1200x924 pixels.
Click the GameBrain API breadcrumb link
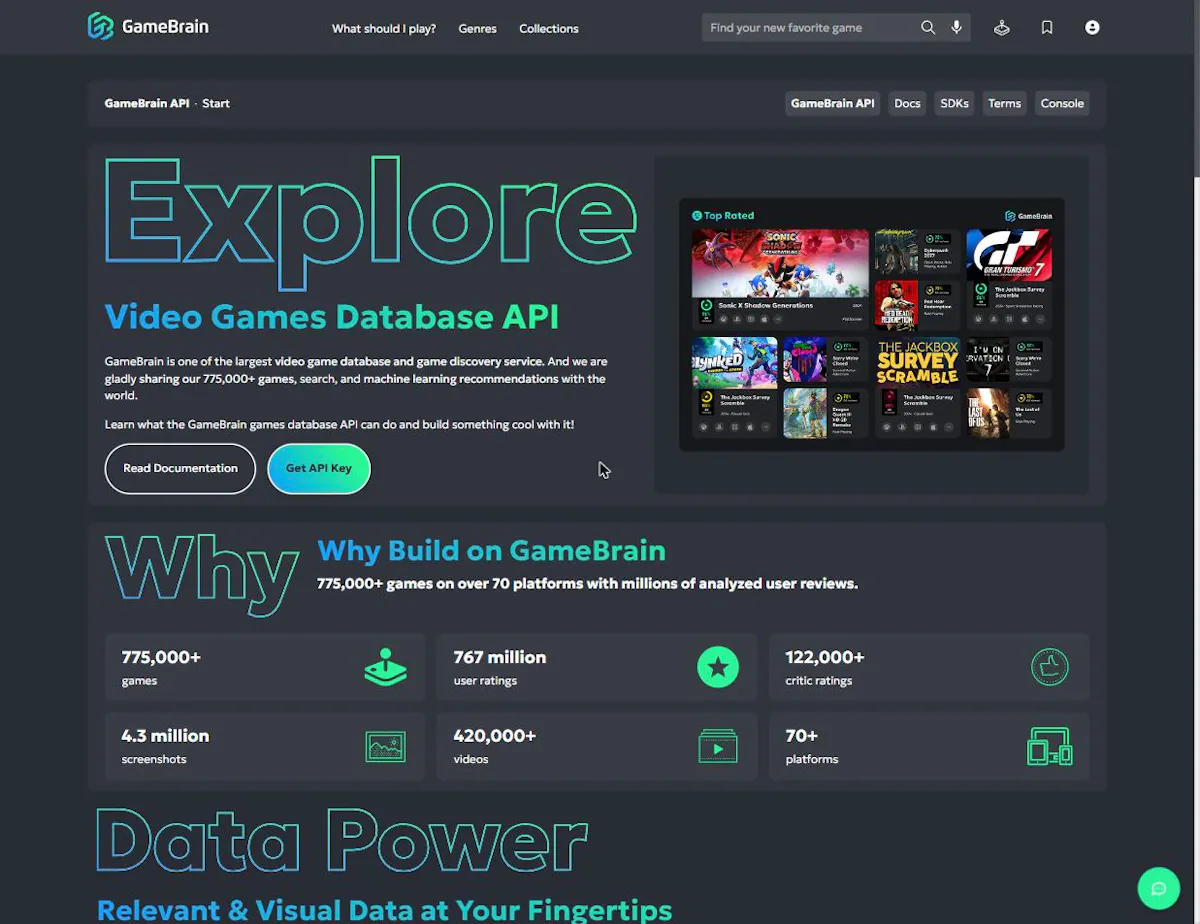click(x=147, y=103)
